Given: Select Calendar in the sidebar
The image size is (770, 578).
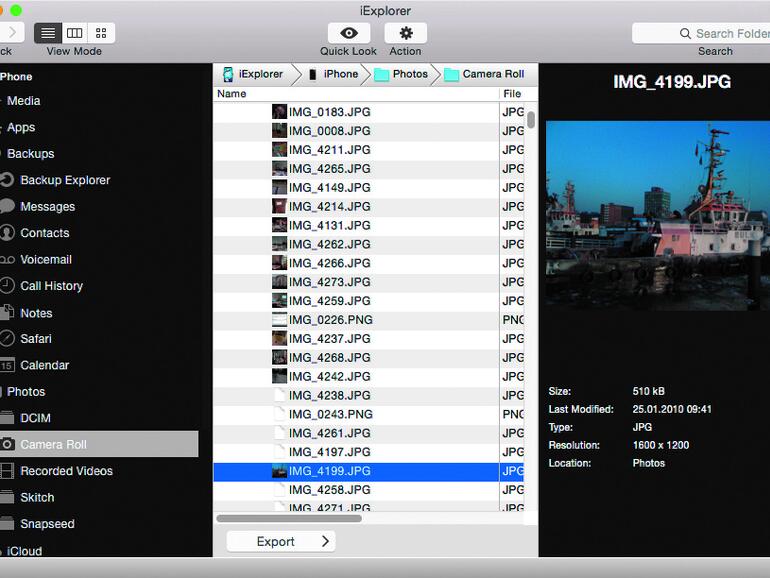Looking at the screenshot, I should pyautogui.click(x=45, y=365).
